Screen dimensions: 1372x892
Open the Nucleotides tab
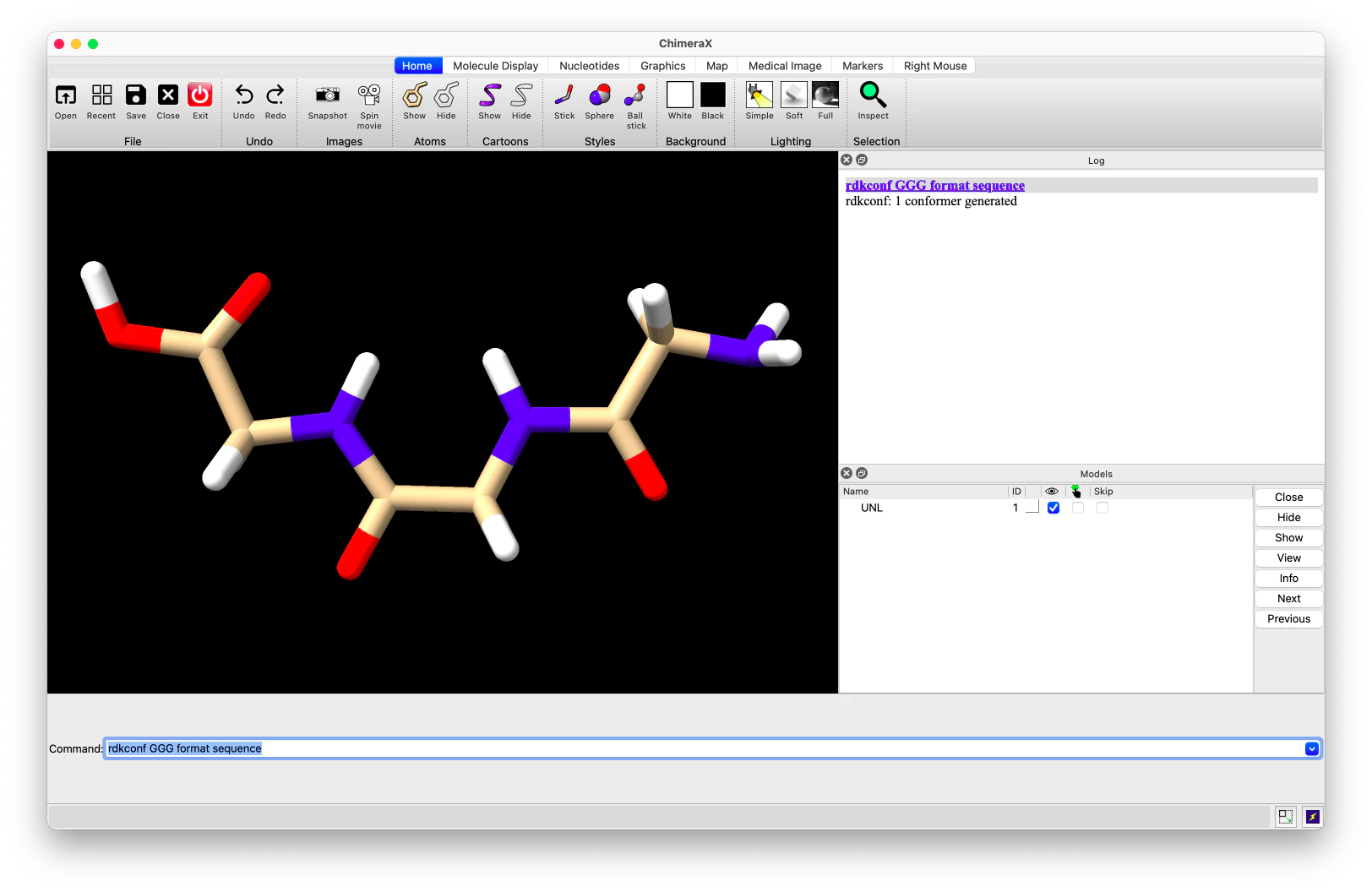(x=590, y=66)
